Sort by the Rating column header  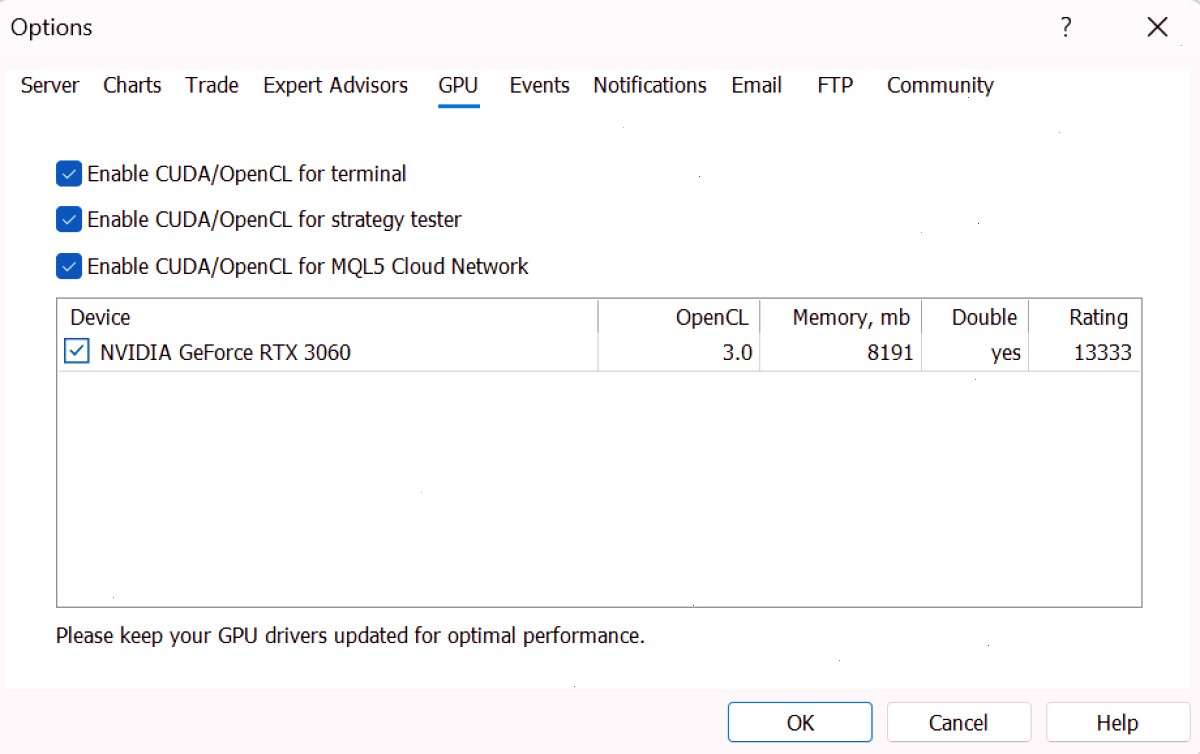tap(1085, 317)
